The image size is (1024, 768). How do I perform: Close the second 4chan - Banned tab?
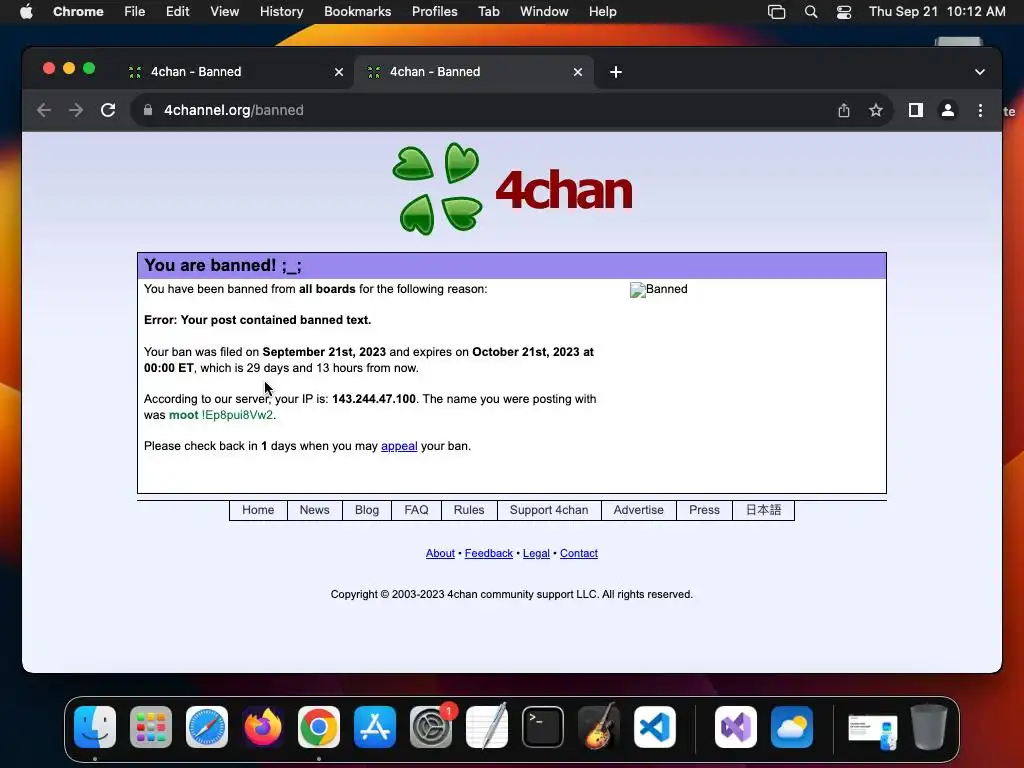click(578, 72)
